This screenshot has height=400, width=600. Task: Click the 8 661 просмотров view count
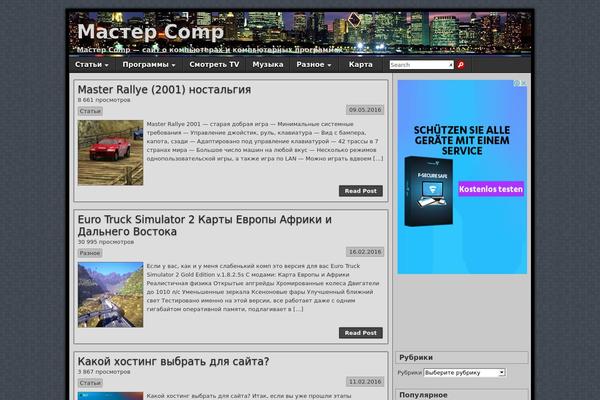pyautogui.click(x=104, y=100)
